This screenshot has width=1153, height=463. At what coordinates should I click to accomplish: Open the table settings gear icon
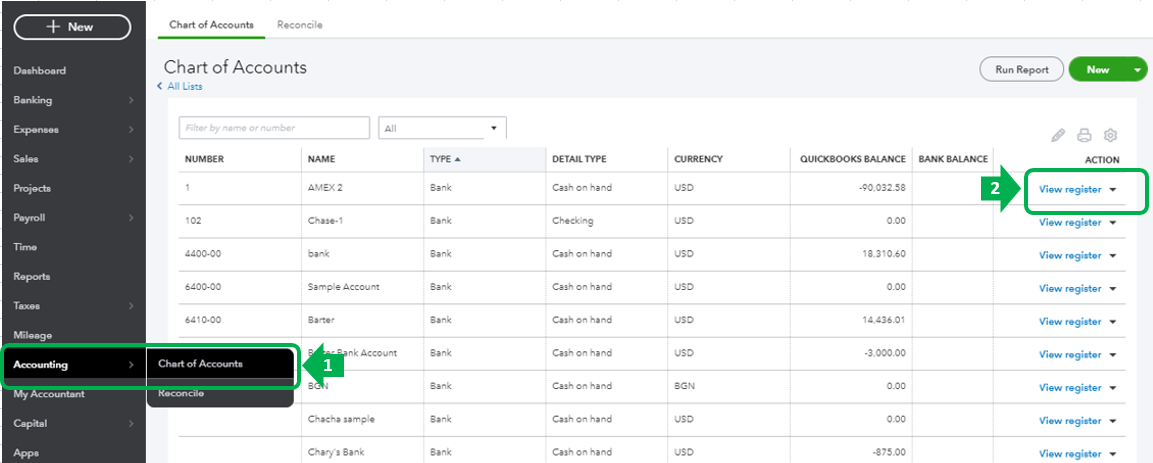click(1110, 135)
